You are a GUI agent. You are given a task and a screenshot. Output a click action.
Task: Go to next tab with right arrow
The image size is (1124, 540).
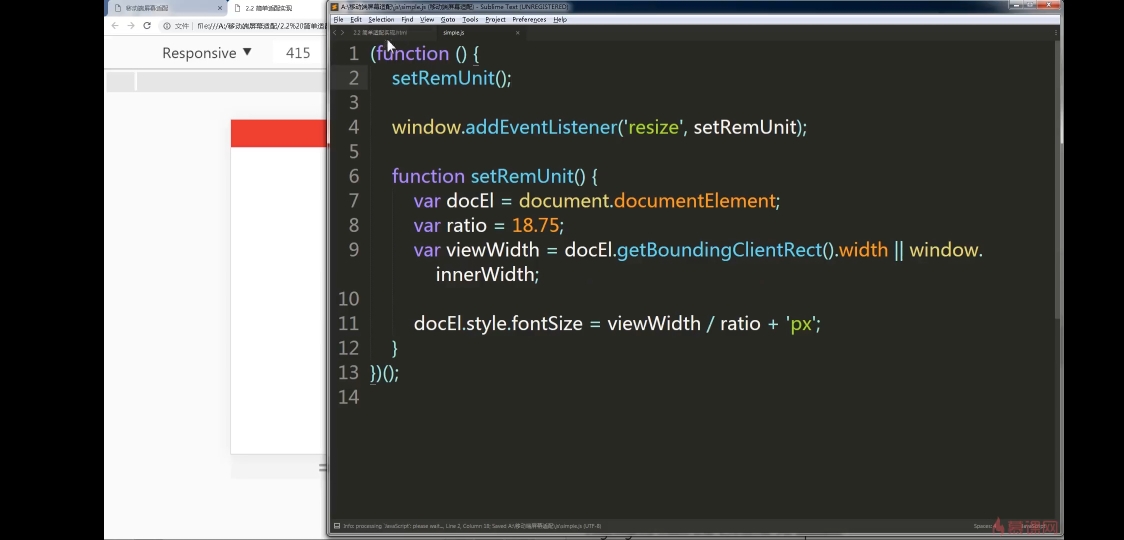coord(343,32)
